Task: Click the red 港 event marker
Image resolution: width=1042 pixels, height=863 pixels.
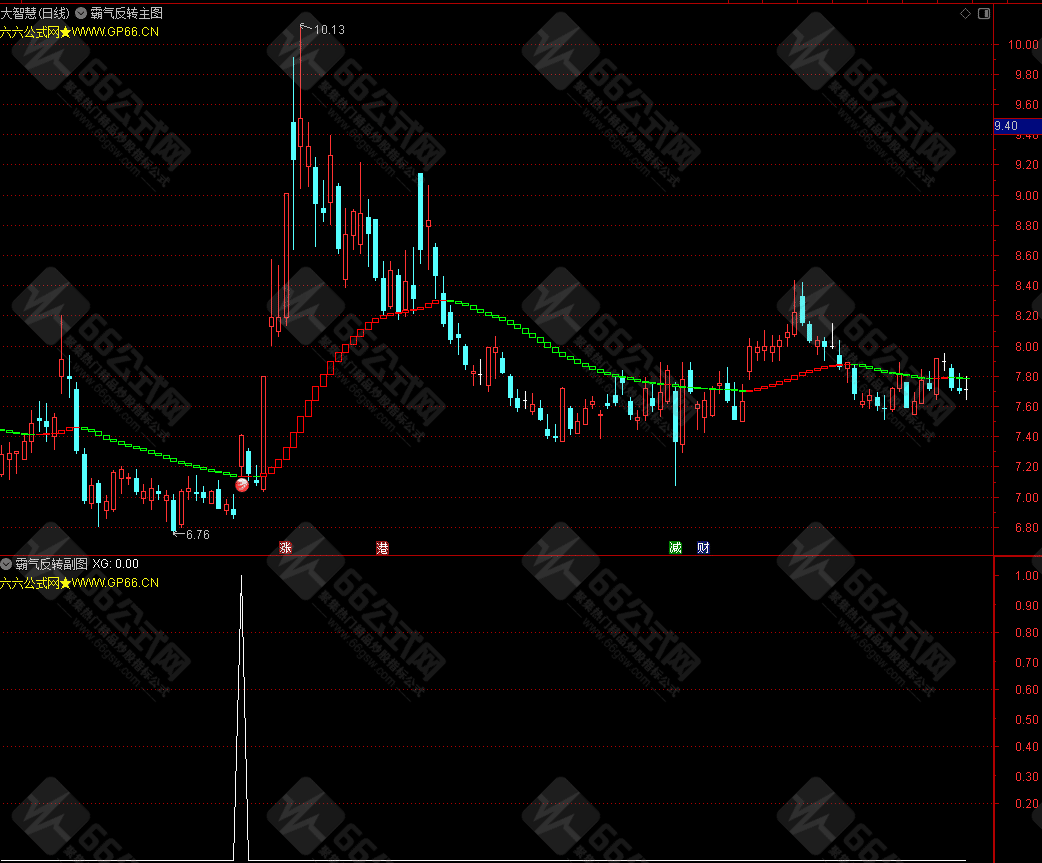Action: pos(382,547)
